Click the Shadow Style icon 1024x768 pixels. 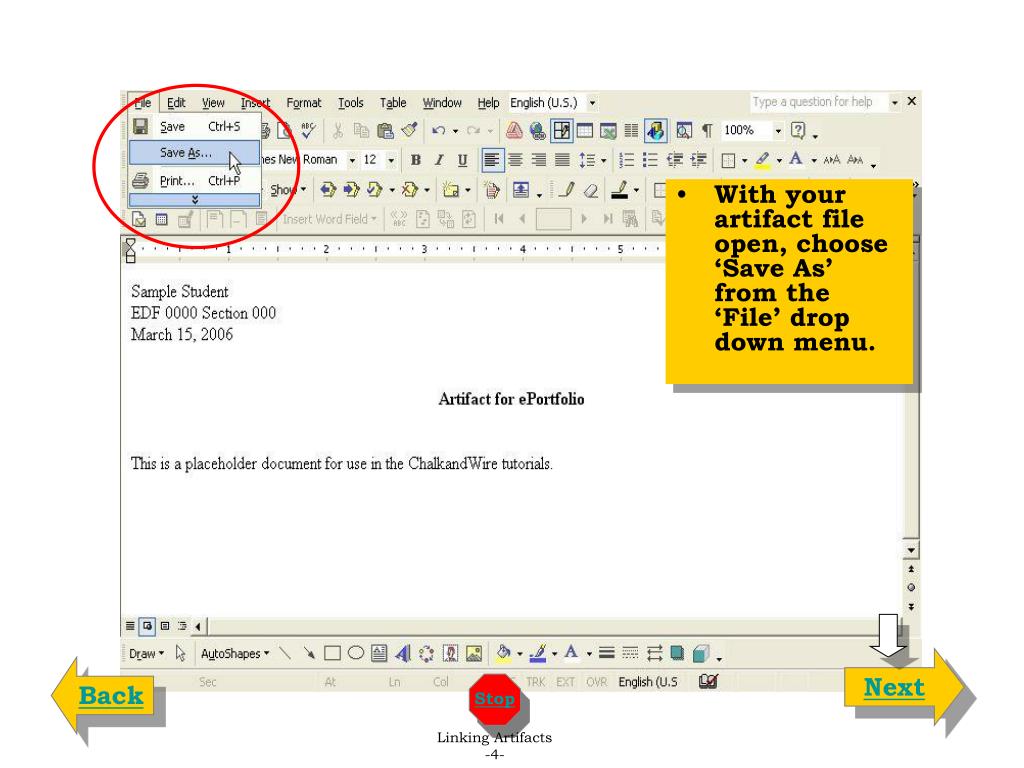(677, 653)
